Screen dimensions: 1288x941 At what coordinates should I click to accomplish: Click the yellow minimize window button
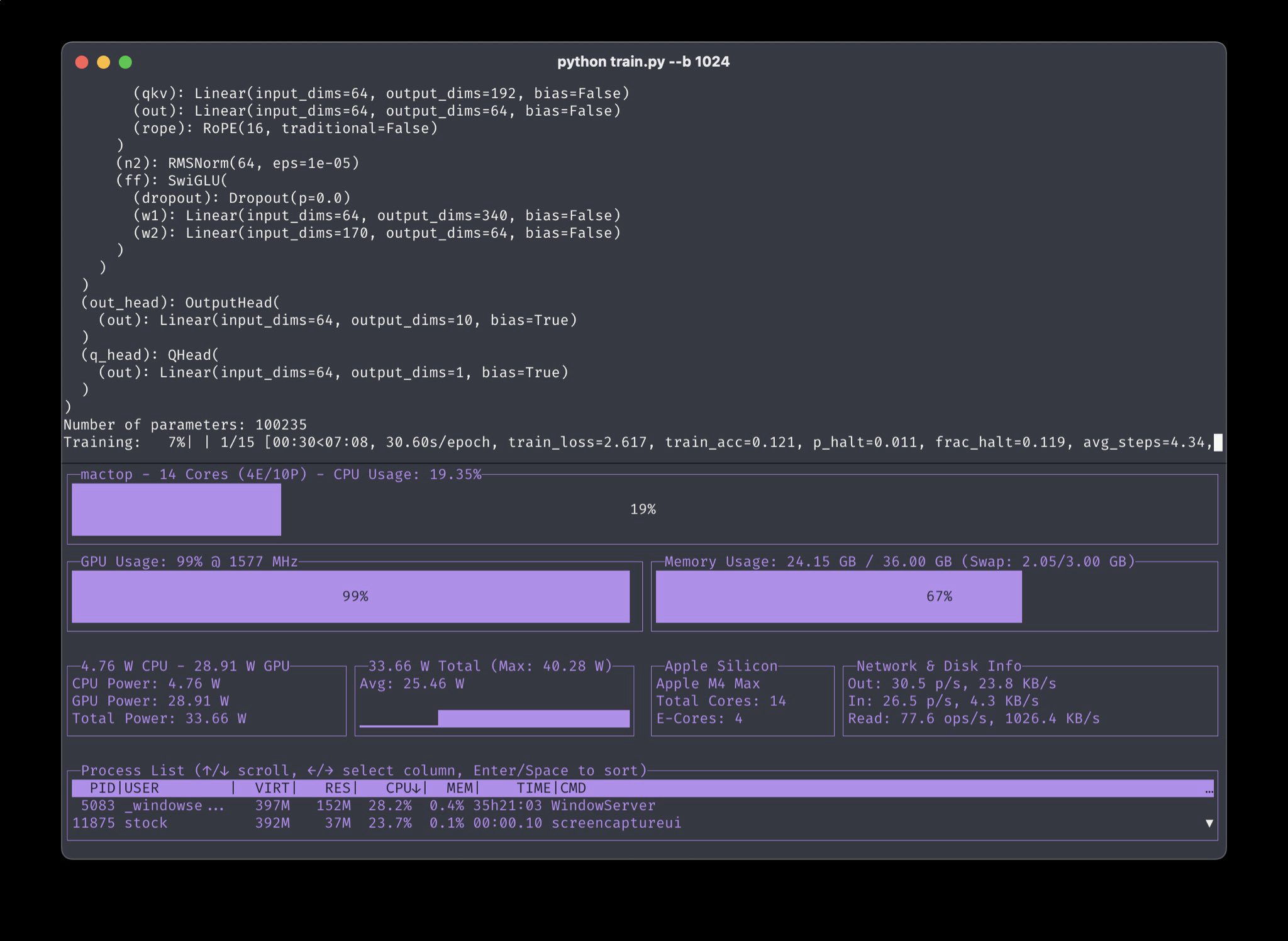point(103,62)
